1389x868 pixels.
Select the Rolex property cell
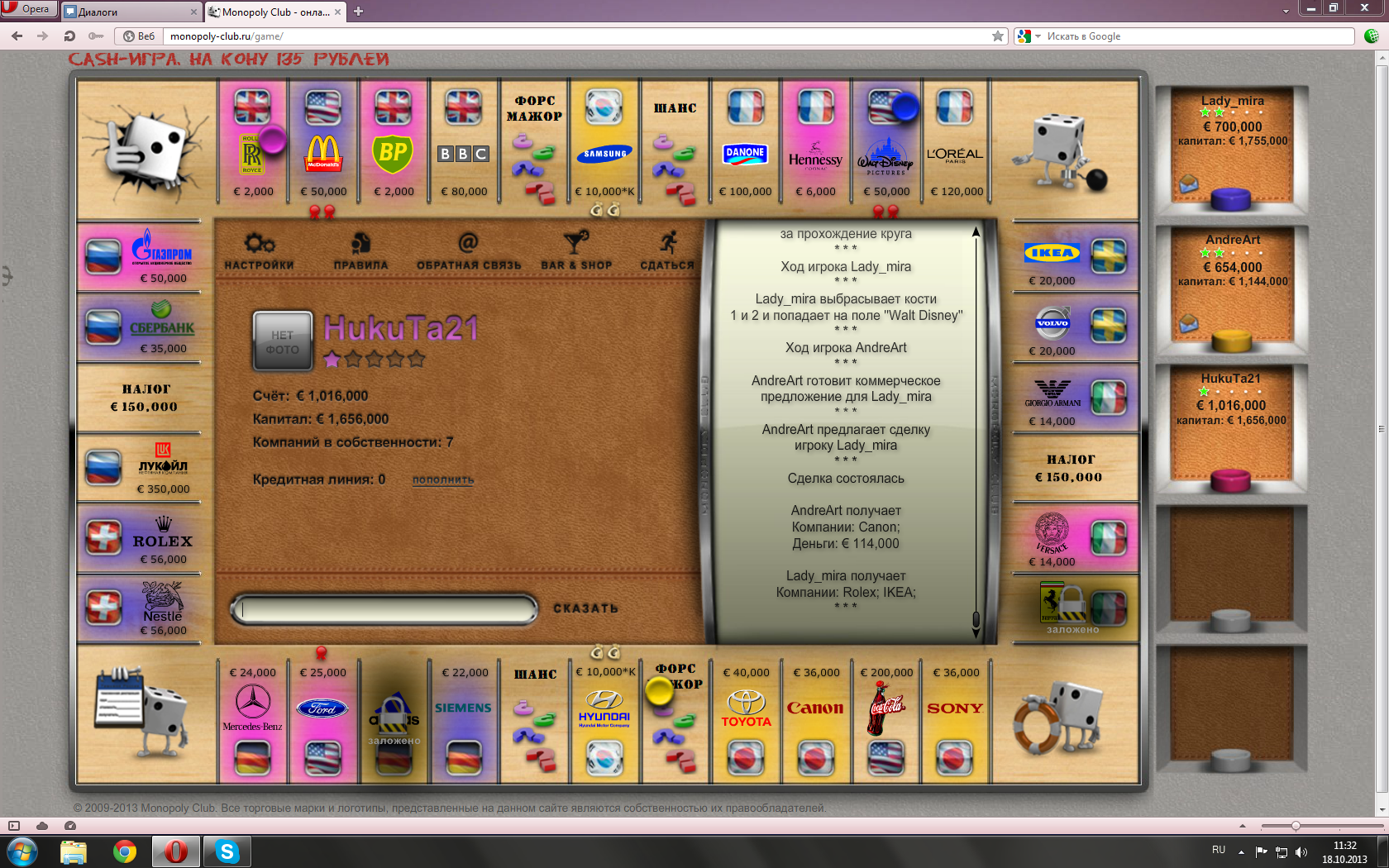(139, 539)
